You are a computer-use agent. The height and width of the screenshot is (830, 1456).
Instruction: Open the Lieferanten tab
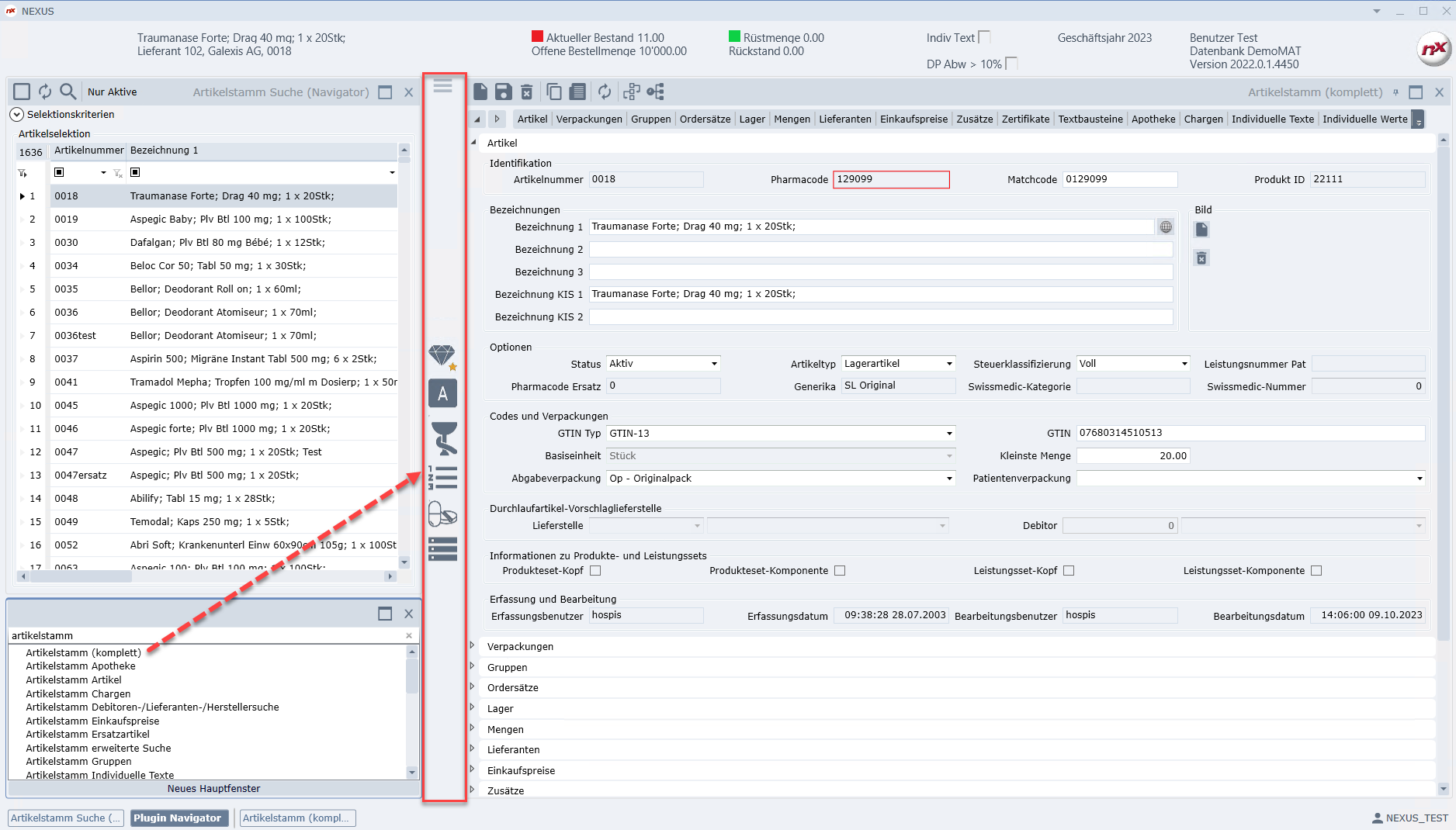click(844, 119)
